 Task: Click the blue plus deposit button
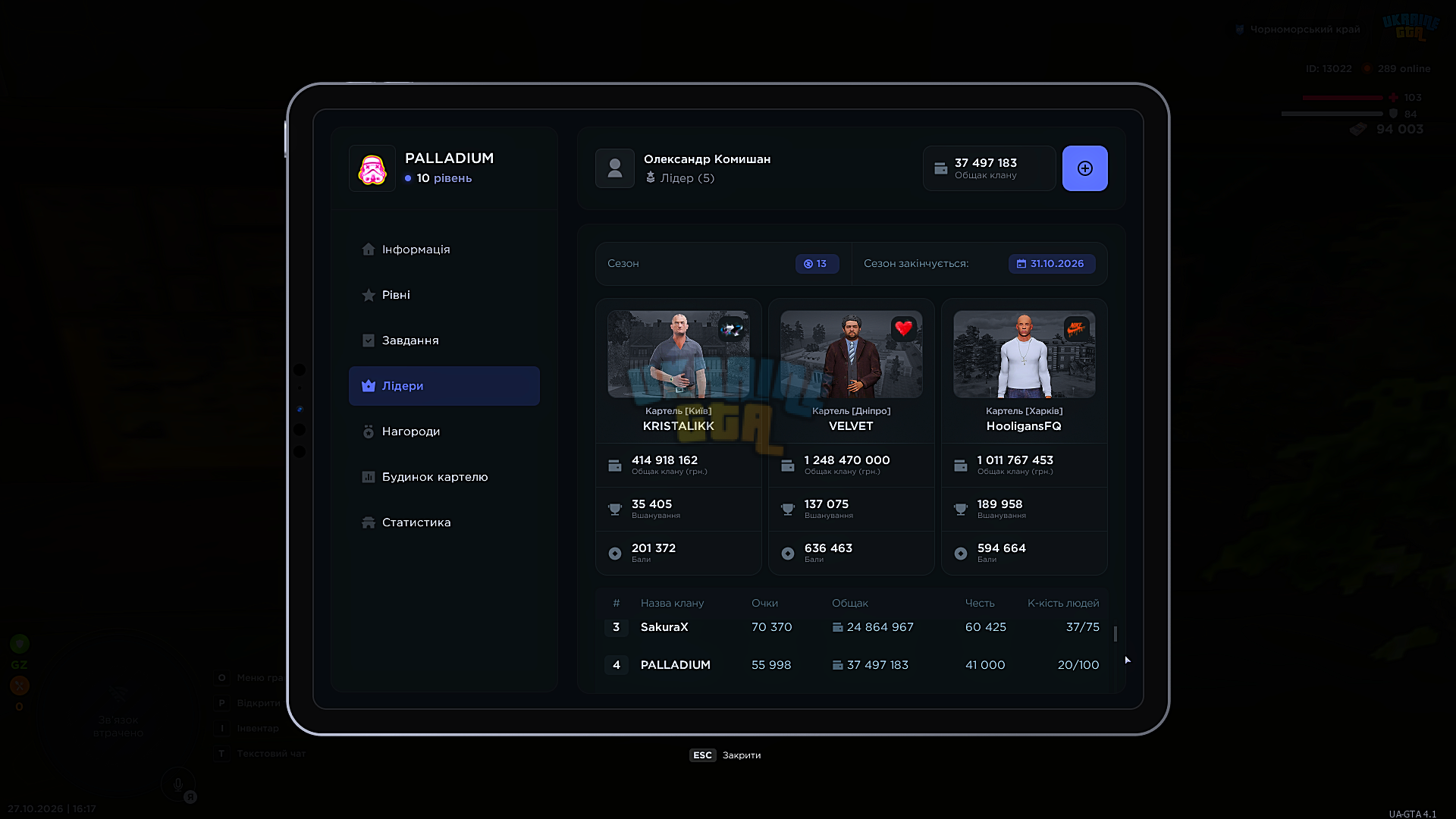pyautogui.click(x=1084, y=168)
